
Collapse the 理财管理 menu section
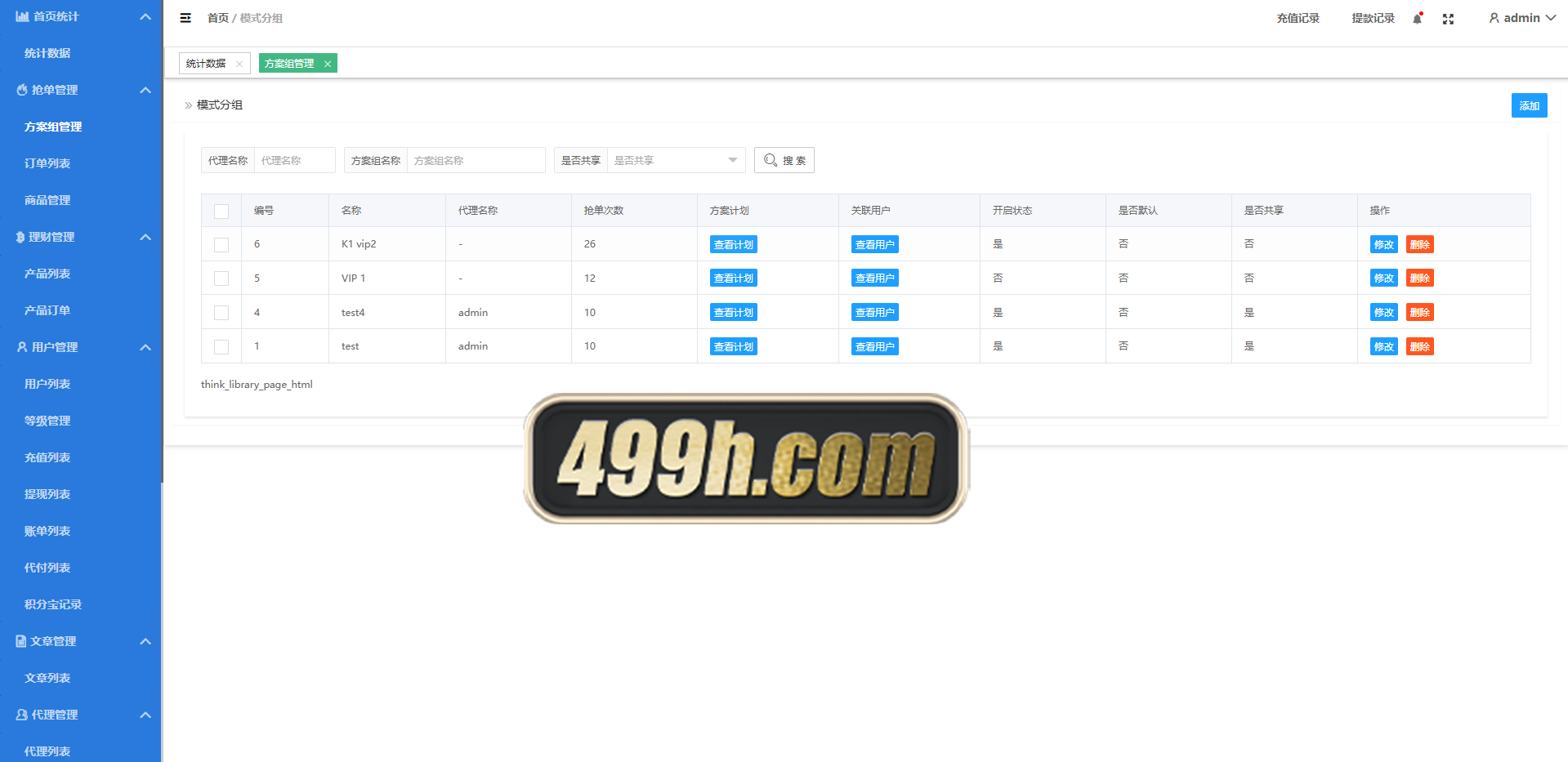pos(145,237)
